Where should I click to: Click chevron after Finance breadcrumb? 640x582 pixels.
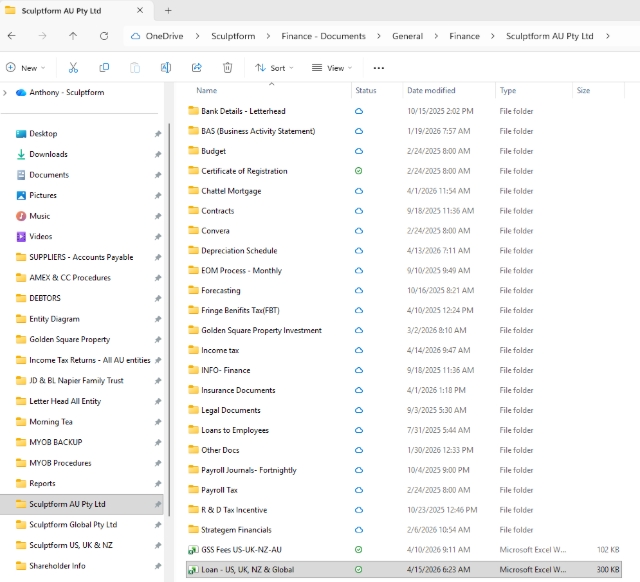point(493,36)
